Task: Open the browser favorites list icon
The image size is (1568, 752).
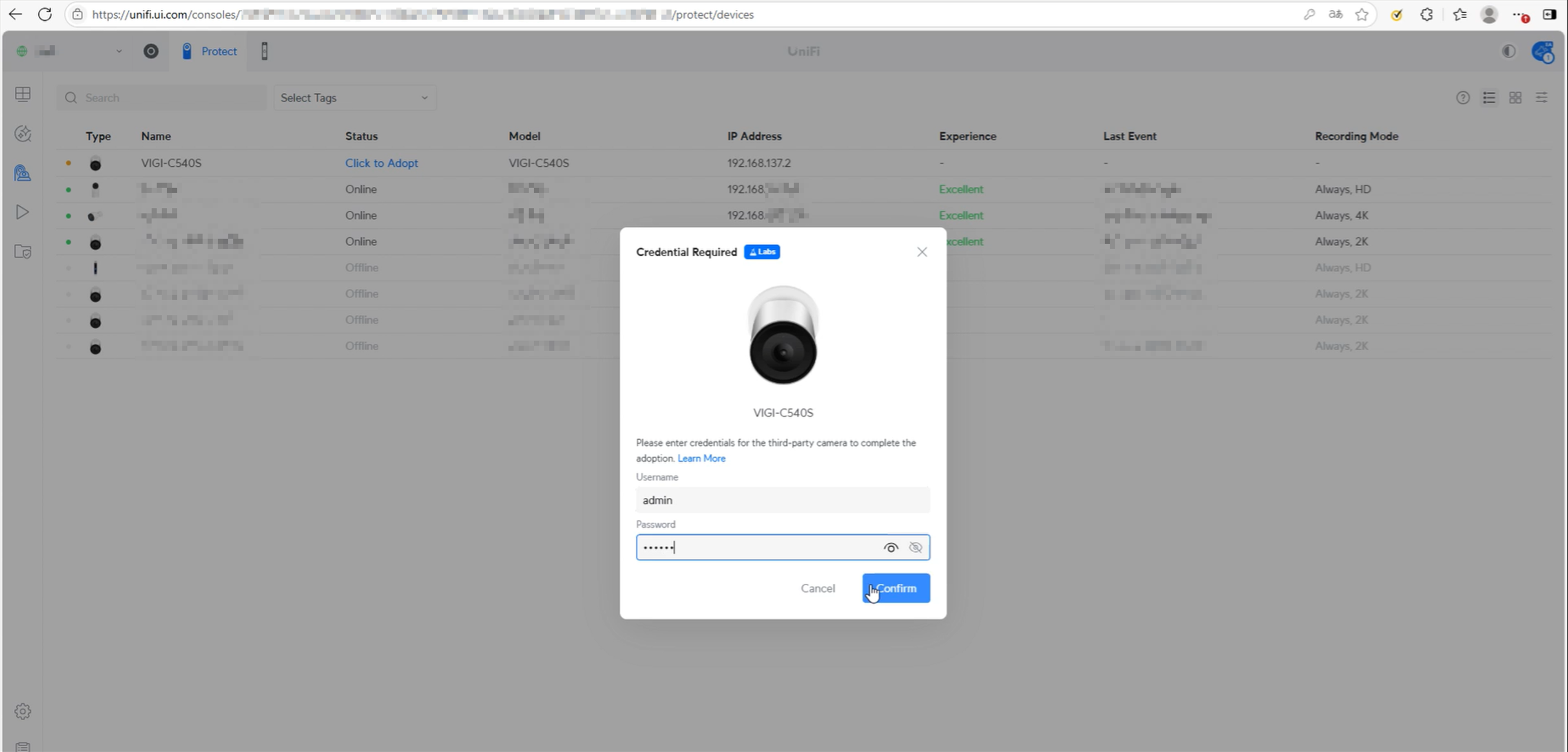Action: click(1460, 15)
